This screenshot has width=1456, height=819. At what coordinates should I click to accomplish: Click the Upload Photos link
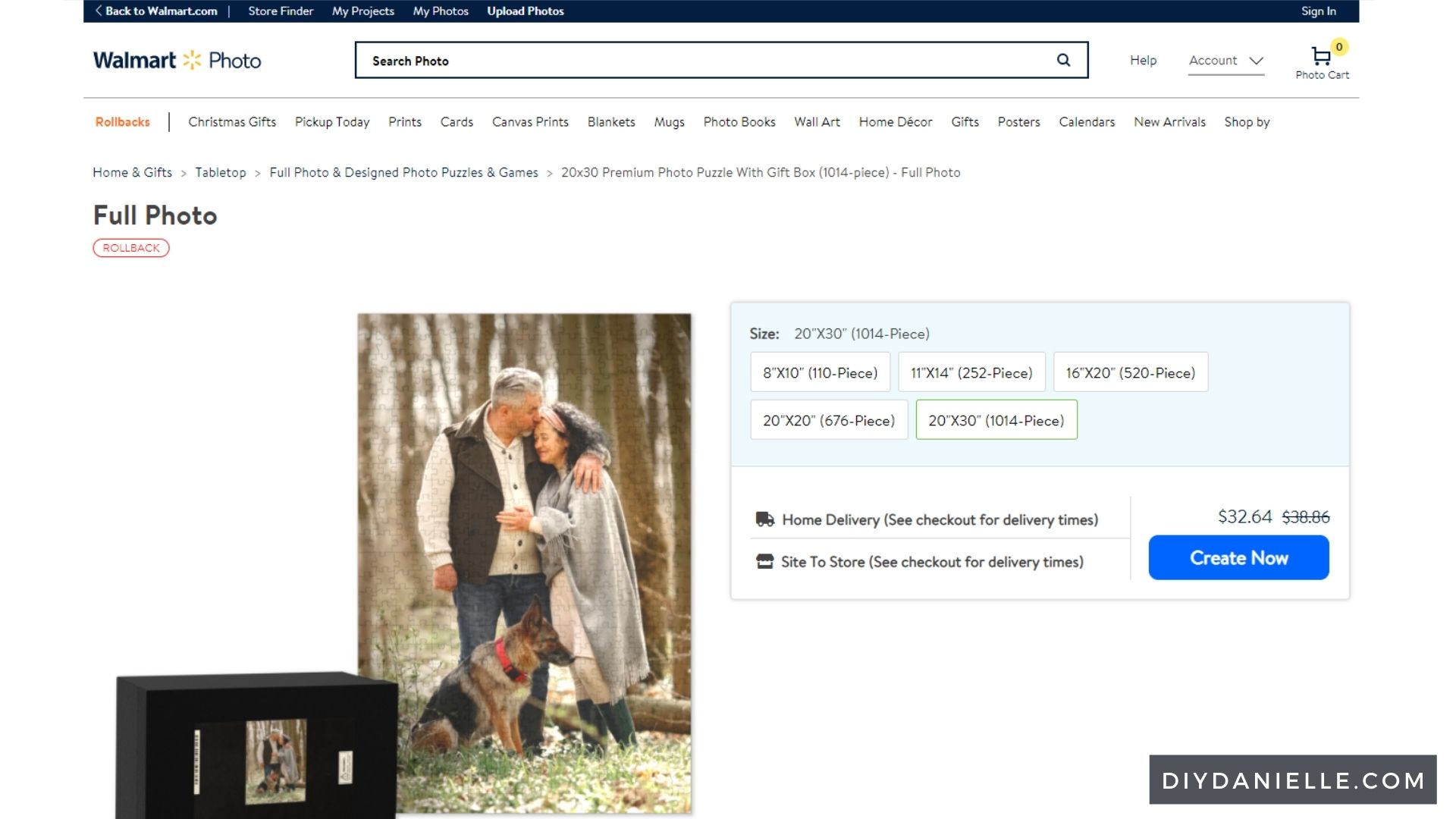525,11
